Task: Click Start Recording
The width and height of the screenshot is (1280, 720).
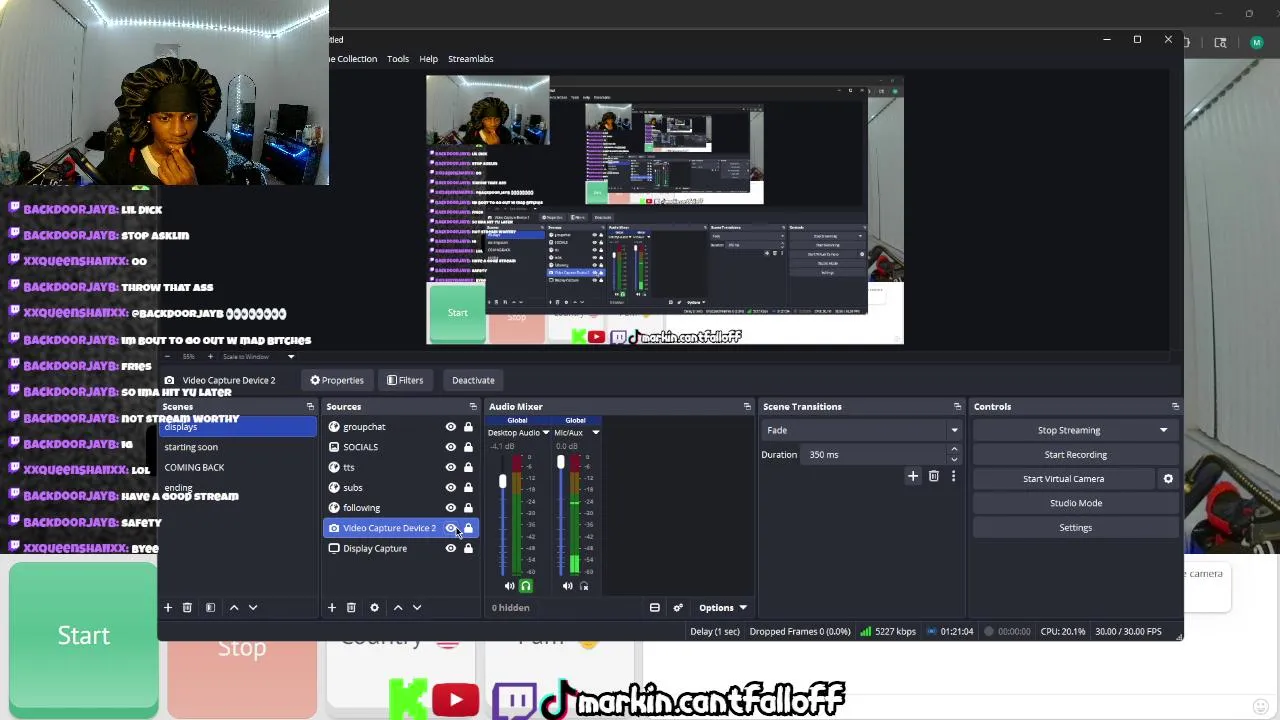Action: (1075, 455)
